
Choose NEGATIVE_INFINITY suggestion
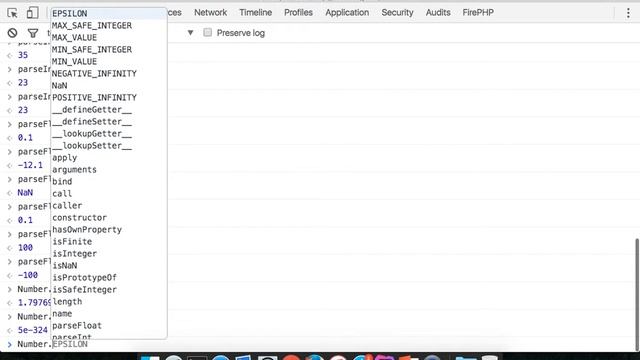coord(109,73)
